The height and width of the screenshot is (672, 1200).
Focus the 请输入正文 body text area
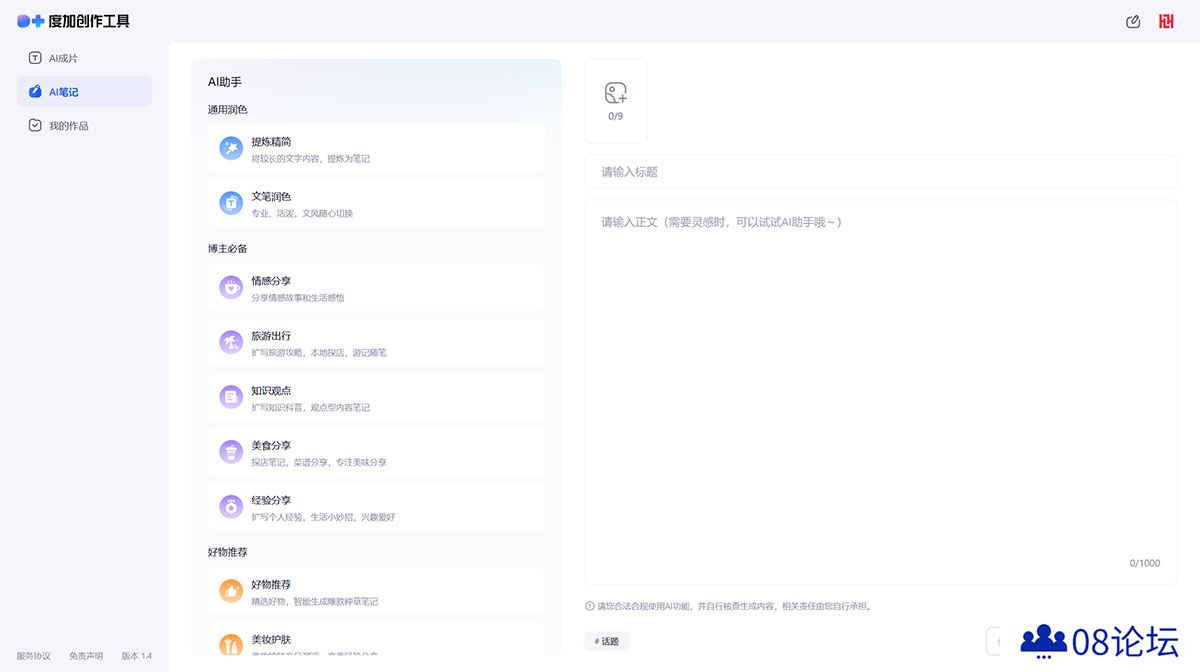pyautogui.click(x=881, y=392)
